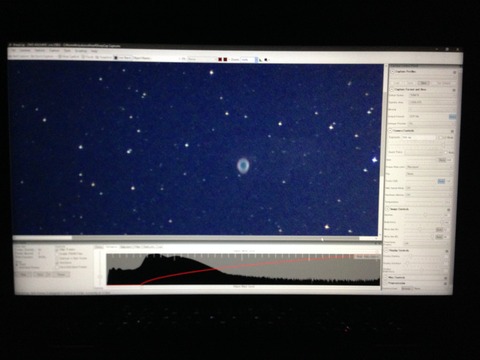This screenshot has width=480, height=360.
Task: Click Auto button for White Bal (R)
Action: tap(439, 230)
